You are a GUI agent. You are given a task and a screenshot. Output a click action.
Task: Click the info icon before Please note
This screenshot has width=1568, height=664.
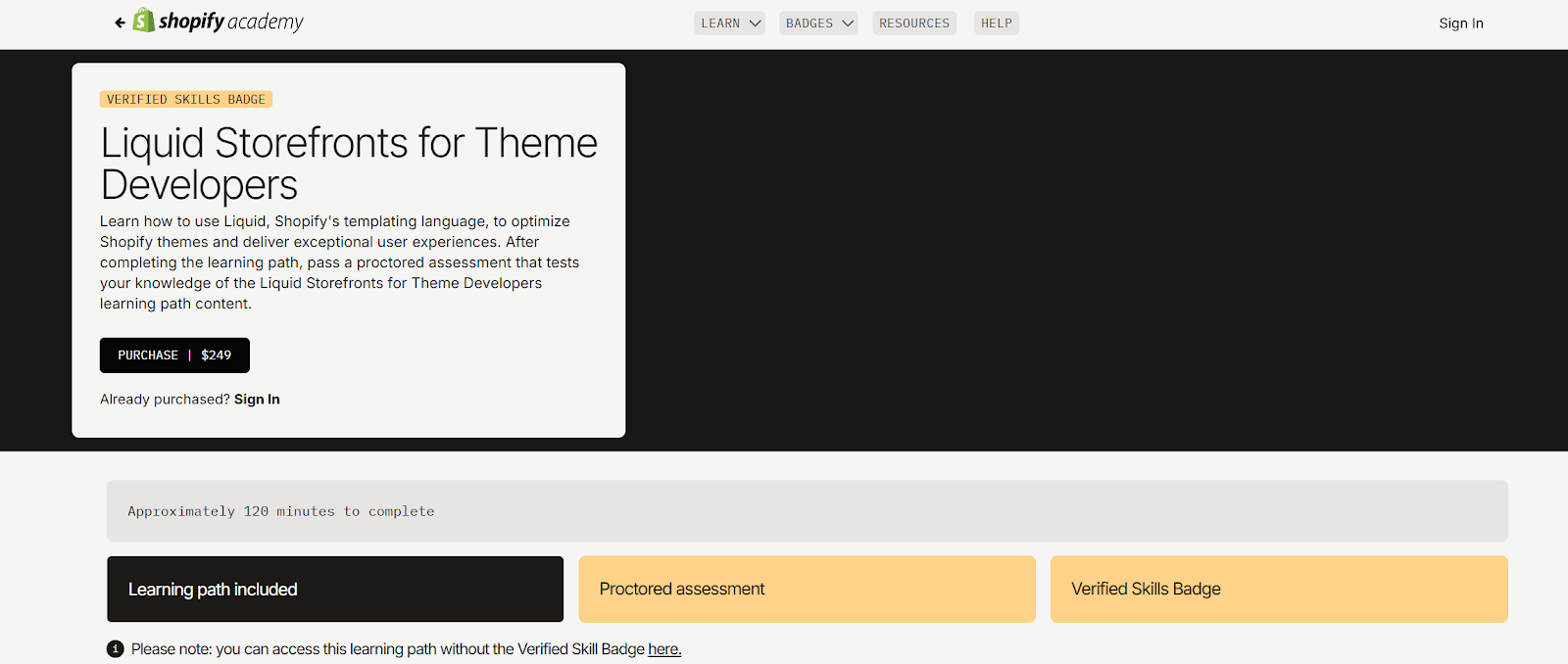pyautogui.click(x=116, y=648)
